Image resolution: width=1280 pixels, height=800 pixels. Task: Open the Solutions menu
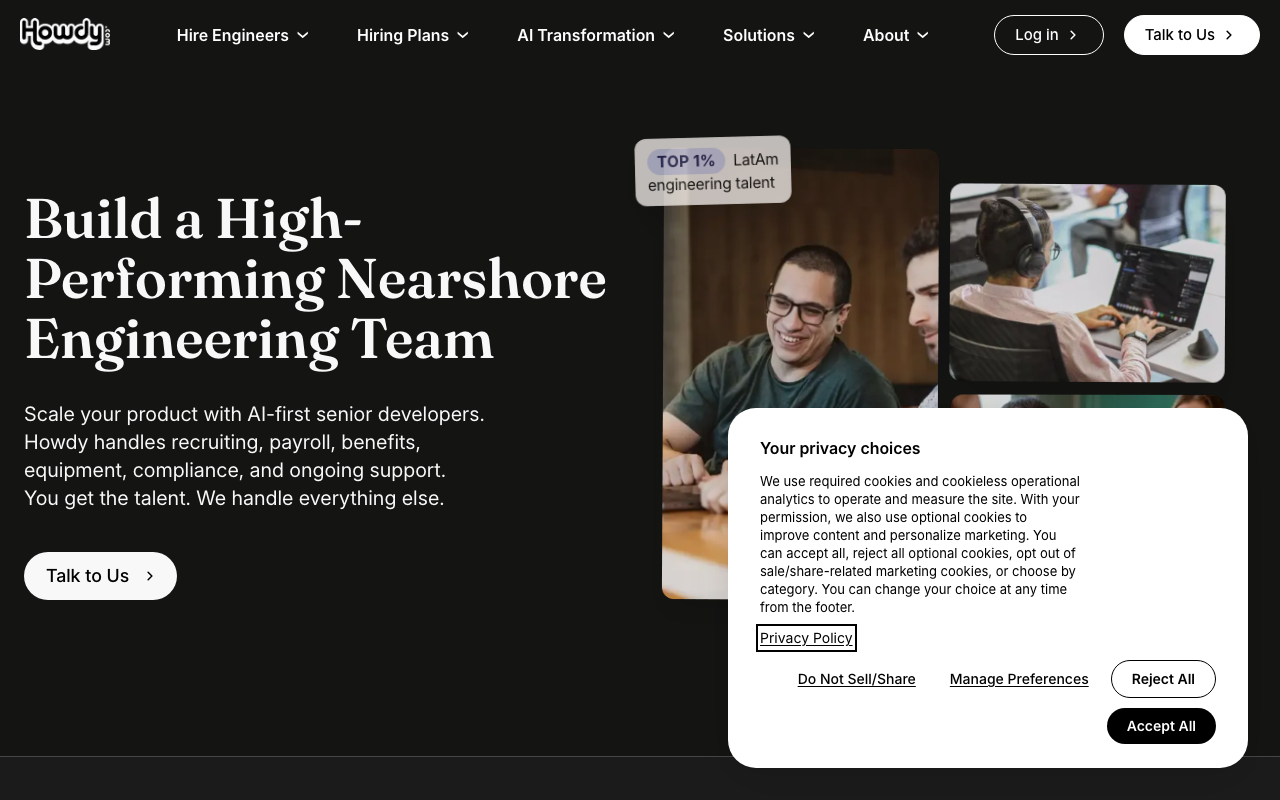758,35
